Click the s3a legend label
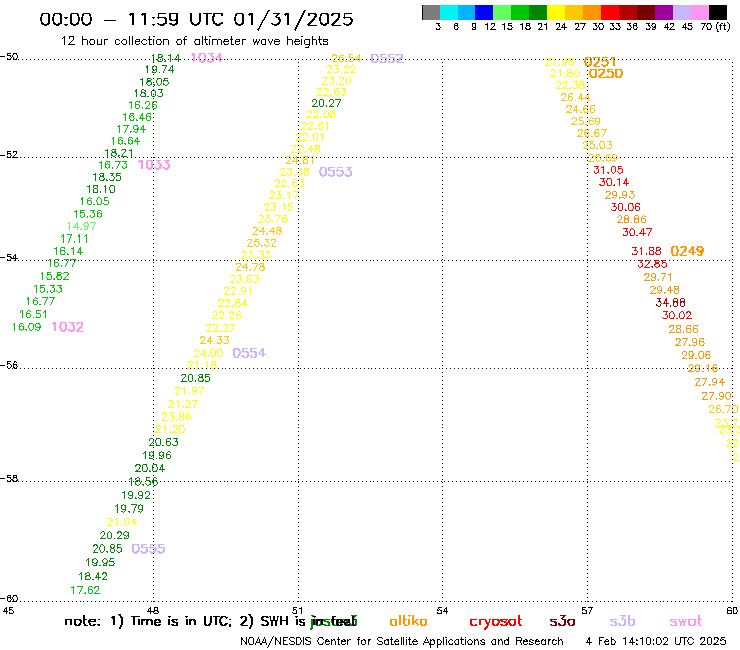Screen dimensions: 740x650 (x=562, y=621)
